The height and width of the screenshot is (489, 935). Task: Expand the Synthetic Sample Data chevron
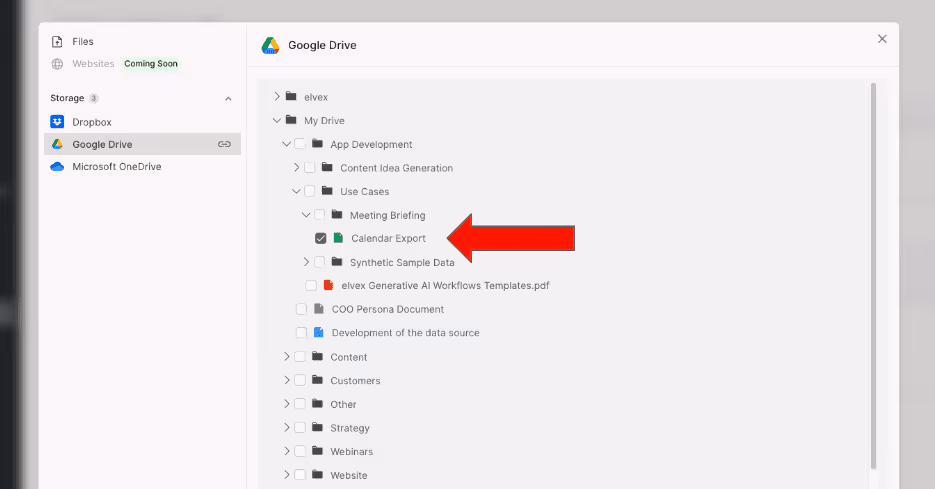point(306,262)
